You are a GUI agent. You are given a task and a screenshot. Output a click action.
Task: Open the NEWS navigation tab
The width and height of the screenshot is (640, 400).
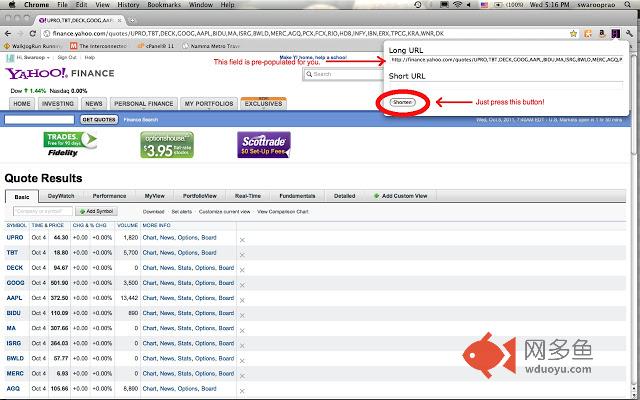[94, 104]
